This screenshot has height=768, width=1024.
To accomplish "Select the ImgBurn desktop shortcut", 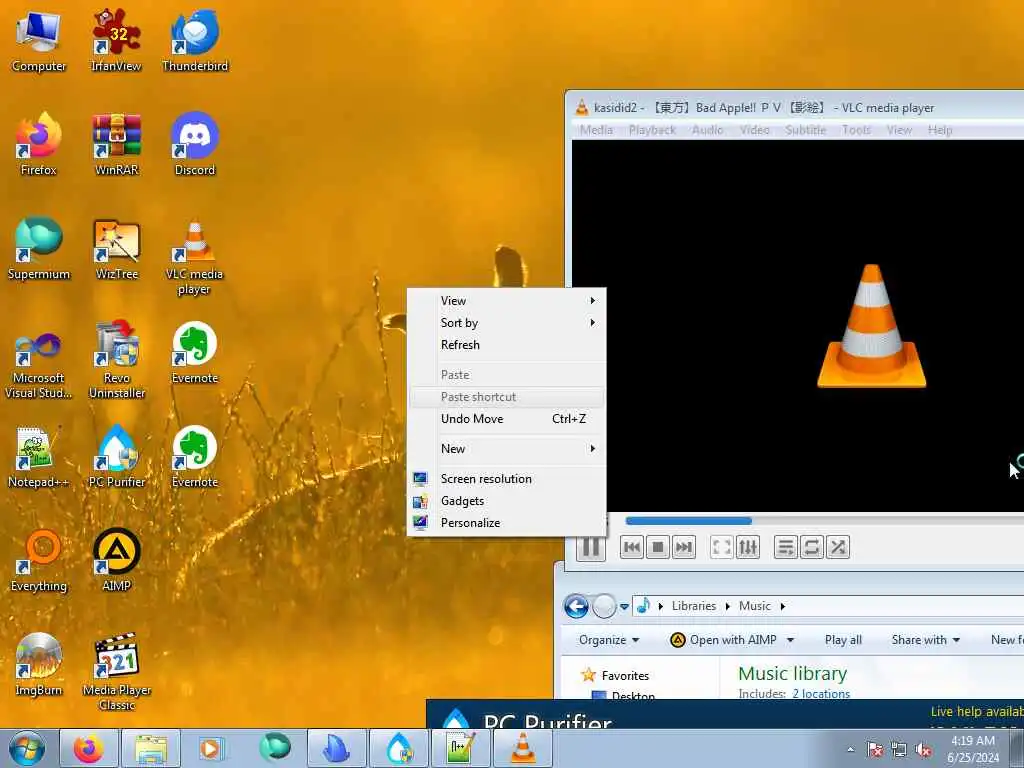I will tap(39, 665).
